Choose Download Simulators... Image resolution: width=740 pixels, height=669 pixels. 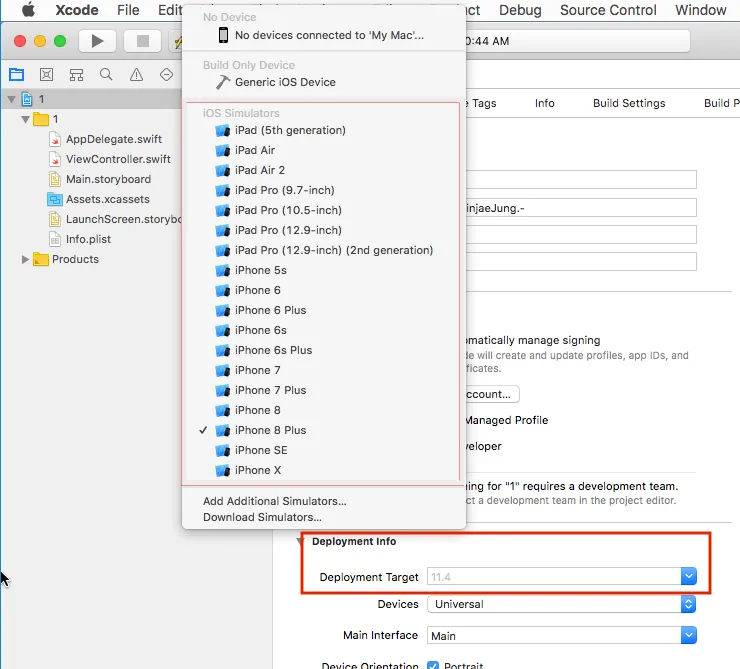click(262, 517)
